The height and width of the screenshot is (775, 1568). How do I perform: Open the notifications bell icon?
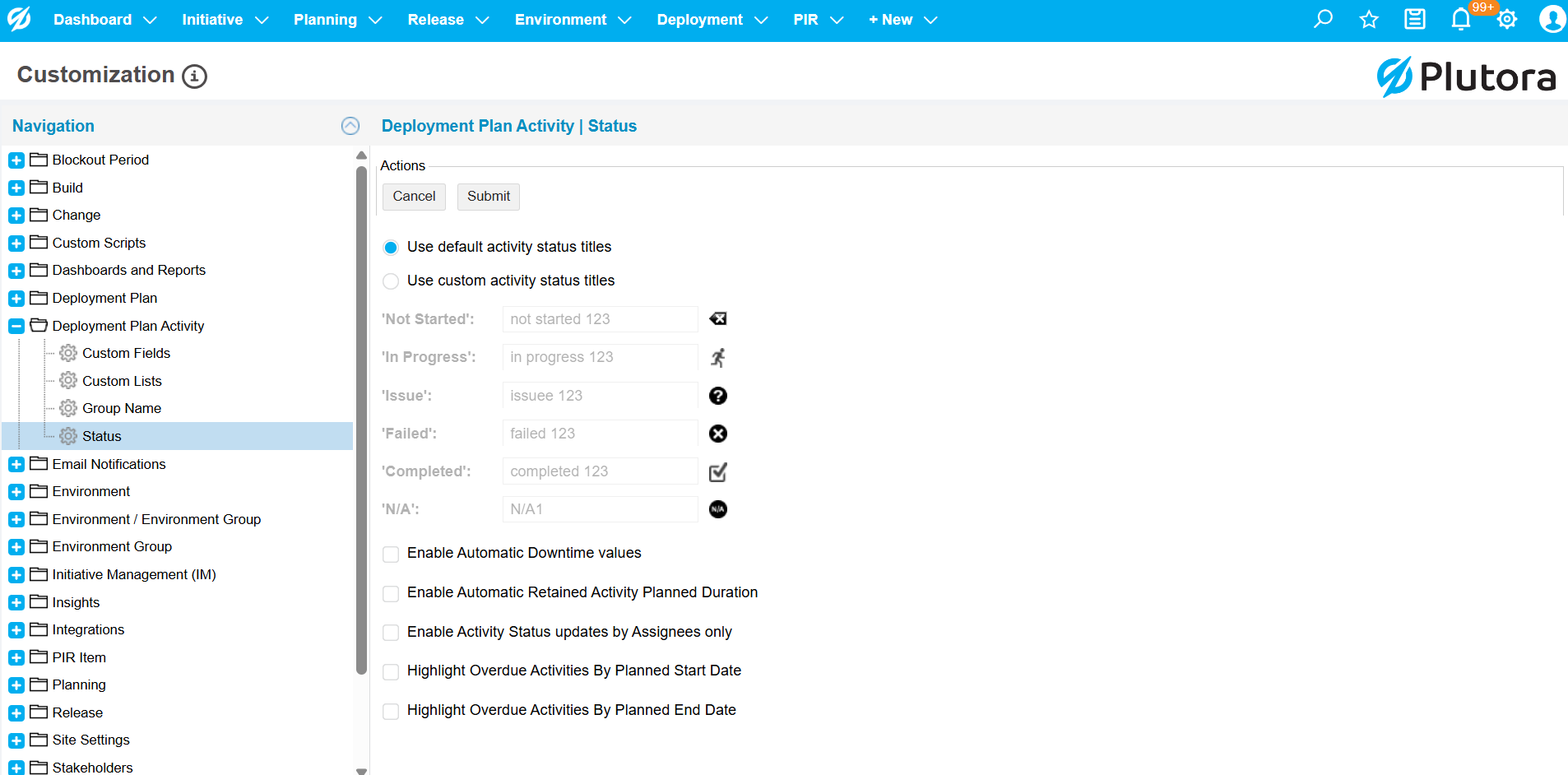coord(1461,19)
